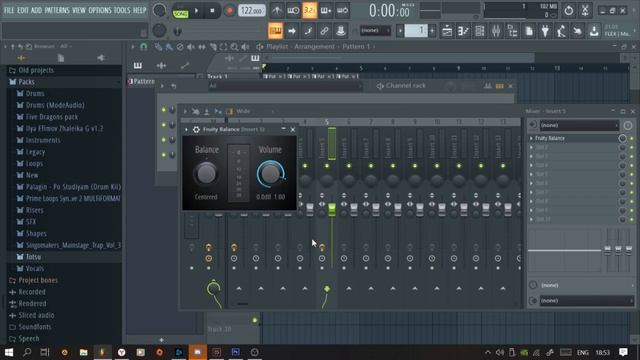This screenshot has height=360, width=640.
Task: Stop playback with the stop button
Action: (x=212, y=11)
